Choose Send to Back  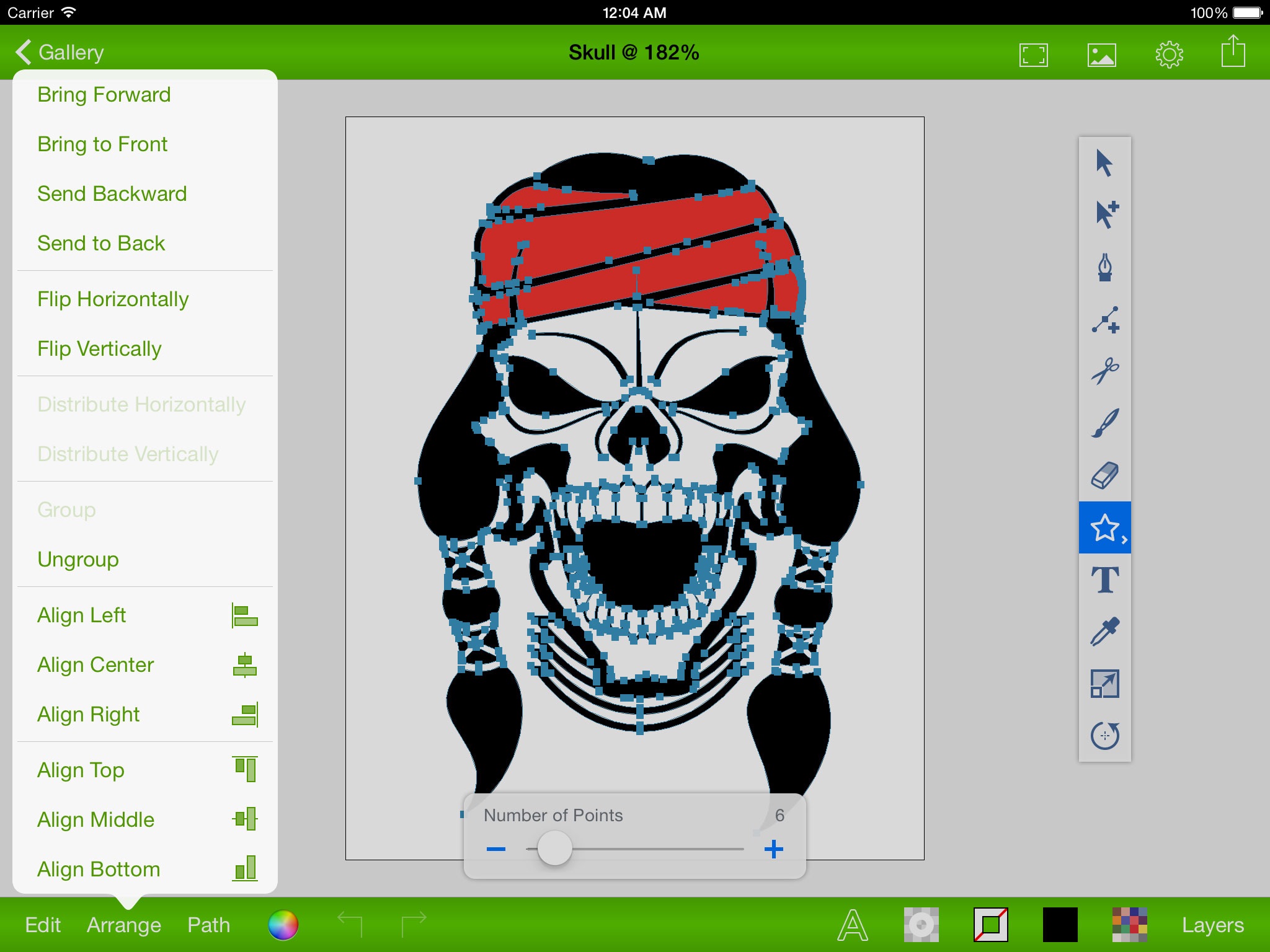pos(101,244)
